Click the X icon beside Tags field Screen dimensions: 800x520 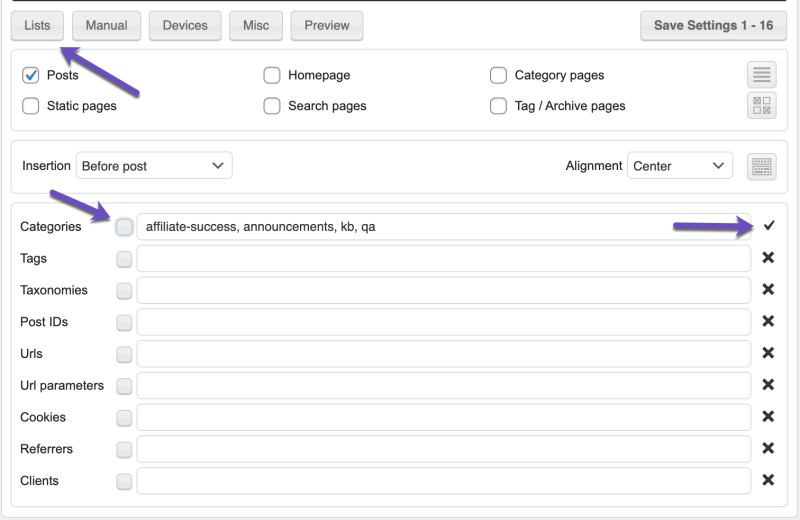tap(768, 258)
